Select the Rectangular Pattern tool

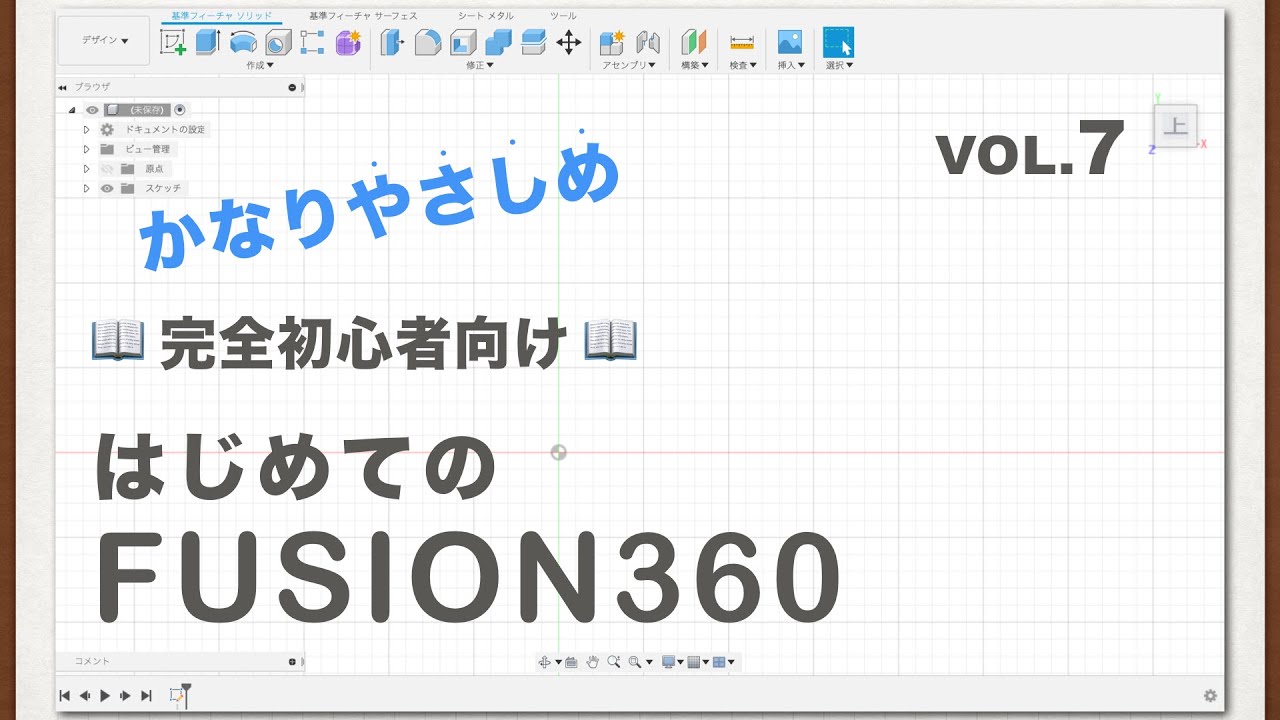click(x=312, y=42)
